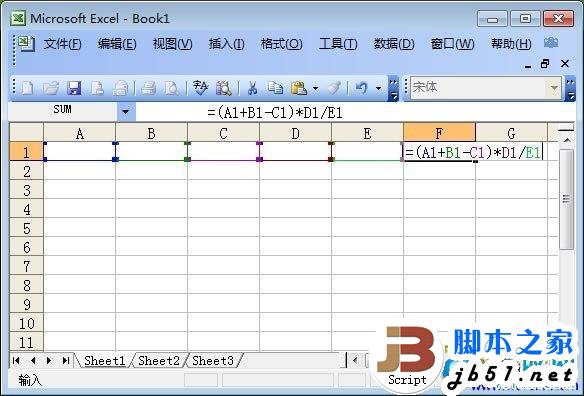Click the vertical scrollbar thumb
Screen dimensions: 584x396
(x=566, y=199)
